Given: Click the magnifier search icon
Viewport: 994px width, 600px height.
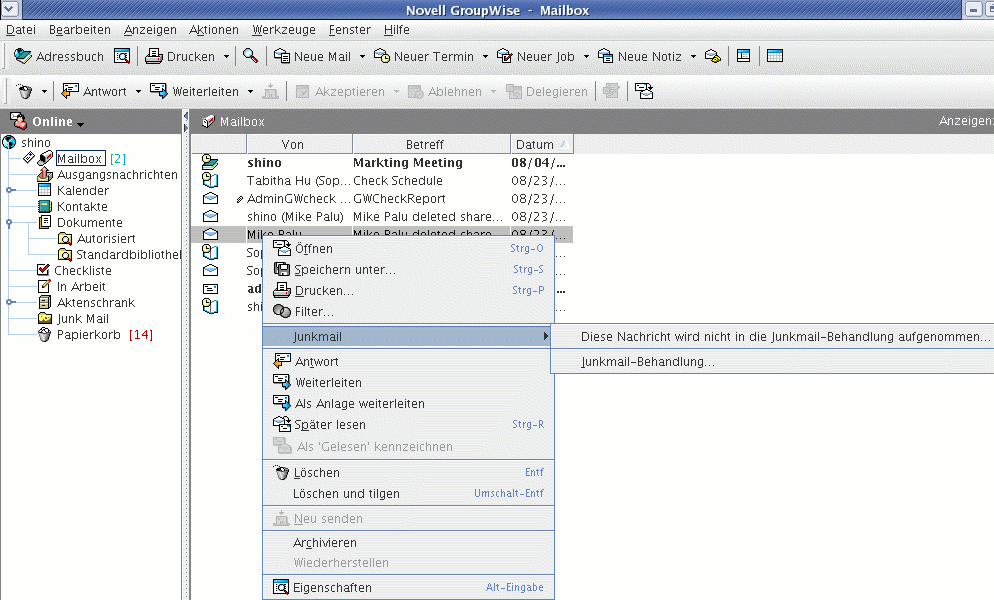Looking at the screenshot, I should pos(250,56).
